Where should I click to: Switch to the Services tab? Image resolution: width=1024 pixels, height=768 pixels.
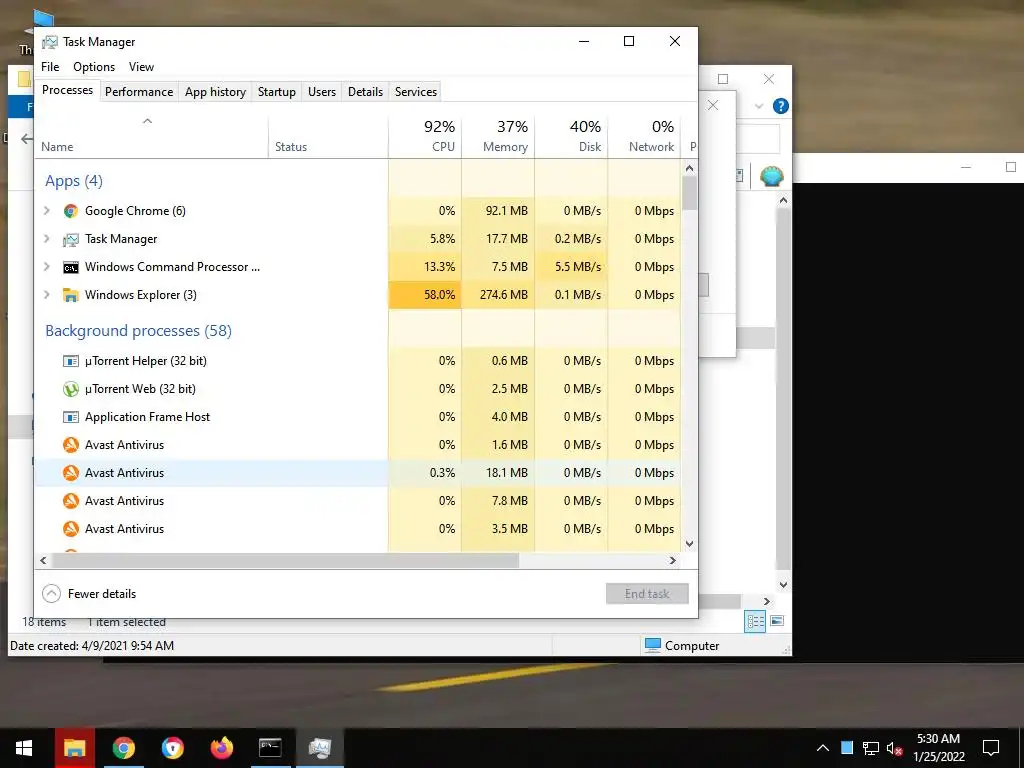[416, 92]
